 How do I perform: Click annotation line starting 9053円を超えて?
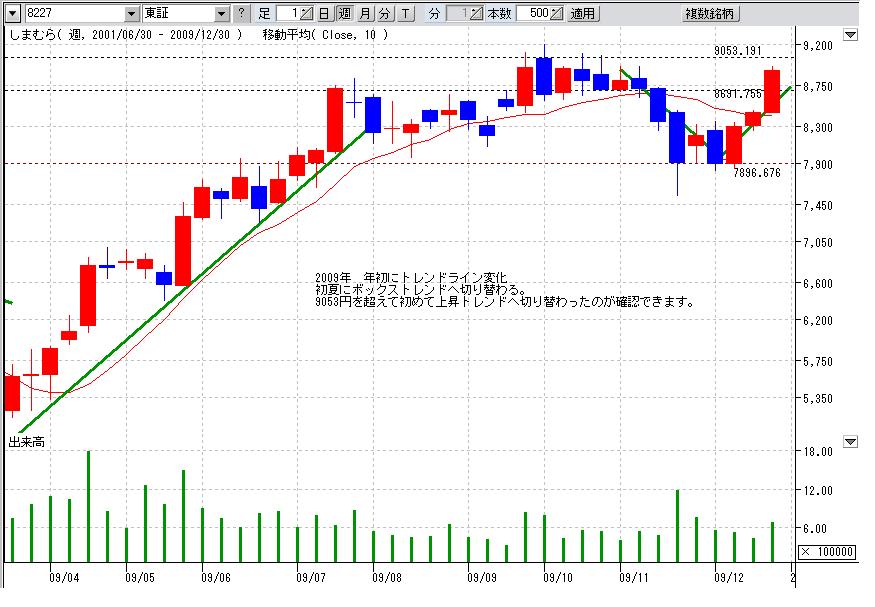pos(505,302)
